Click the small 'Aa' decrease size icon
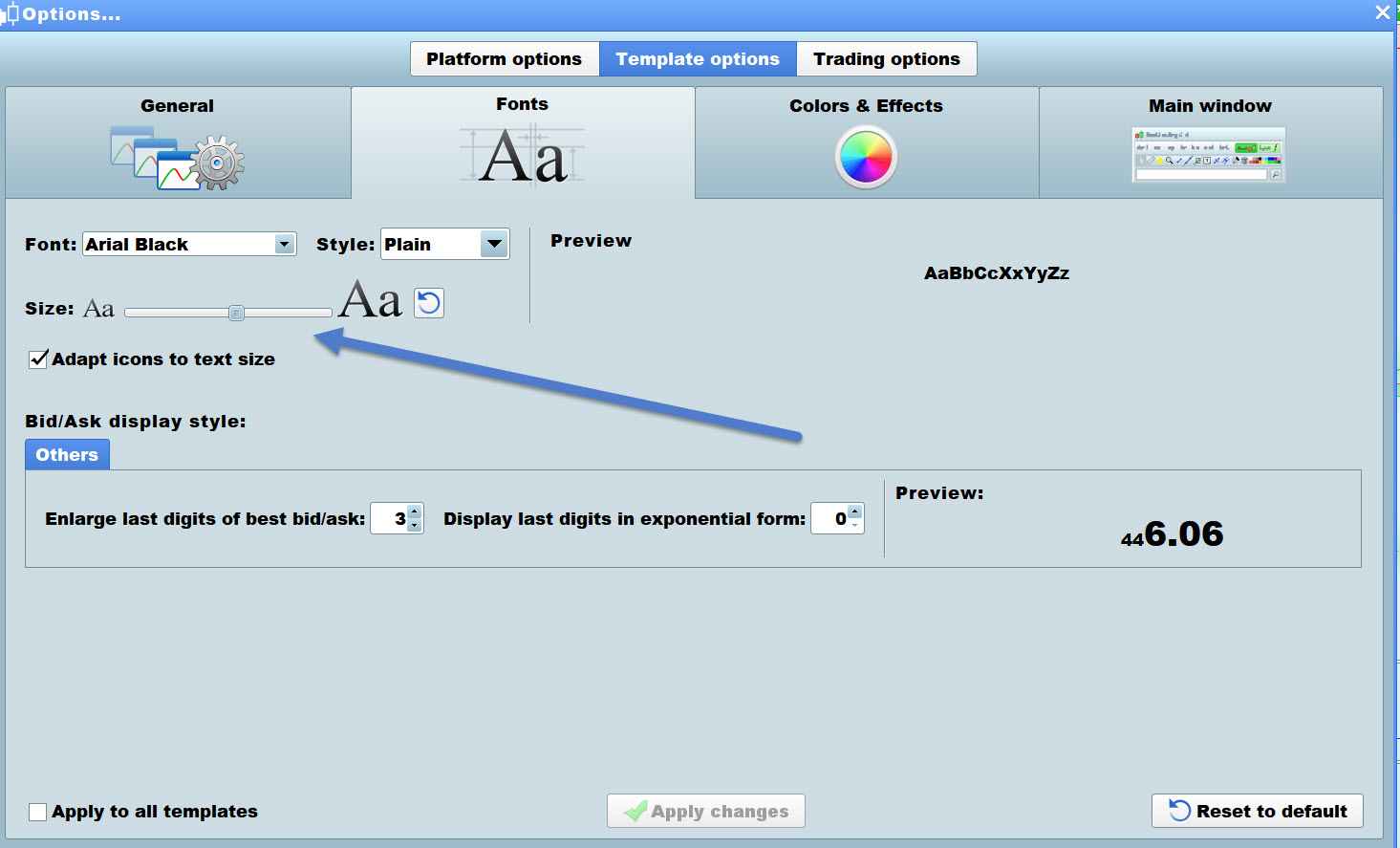 tap(99, 309)
